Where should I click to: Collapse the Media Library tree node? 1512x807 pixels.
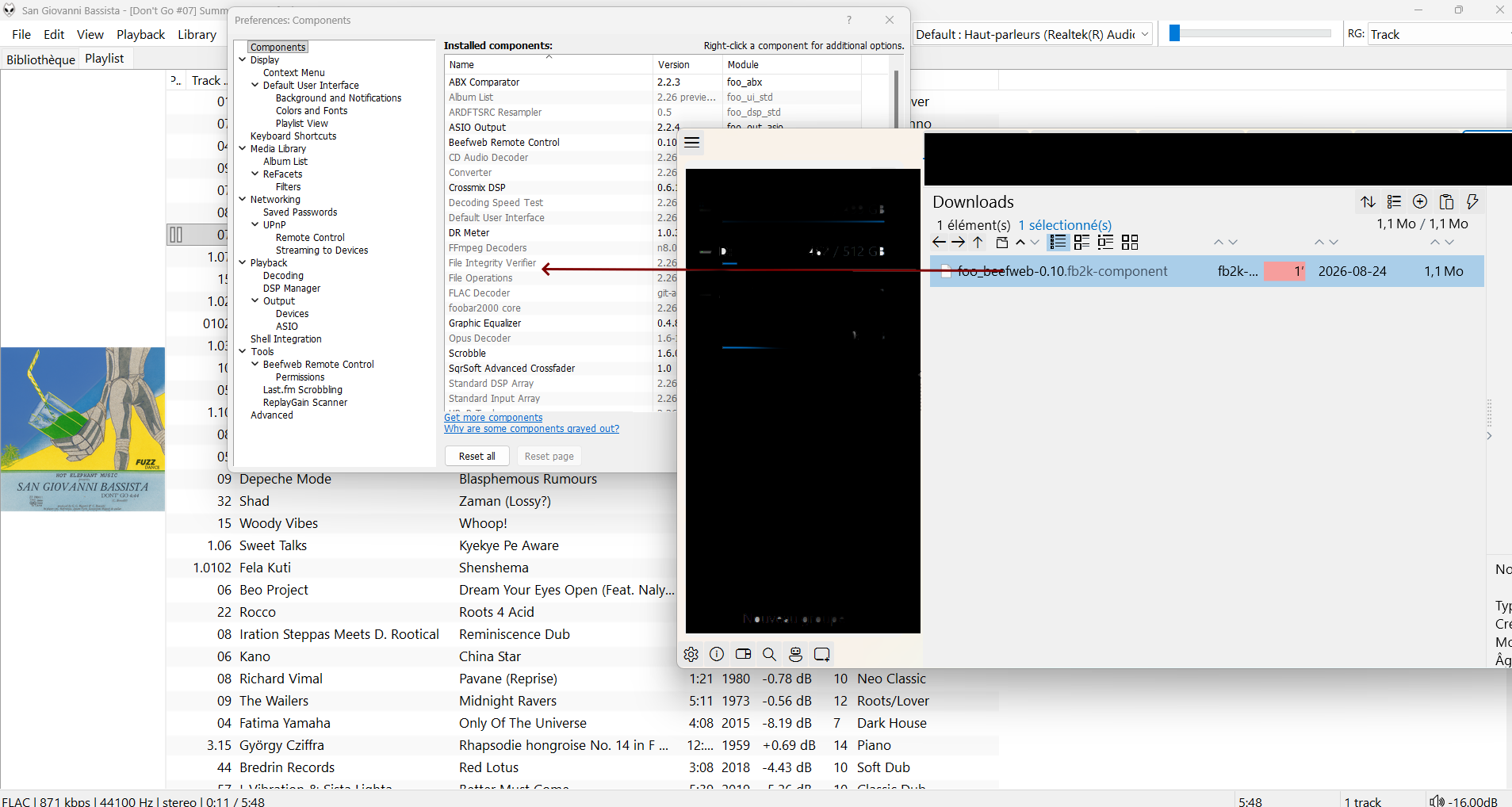click(243, 148)
